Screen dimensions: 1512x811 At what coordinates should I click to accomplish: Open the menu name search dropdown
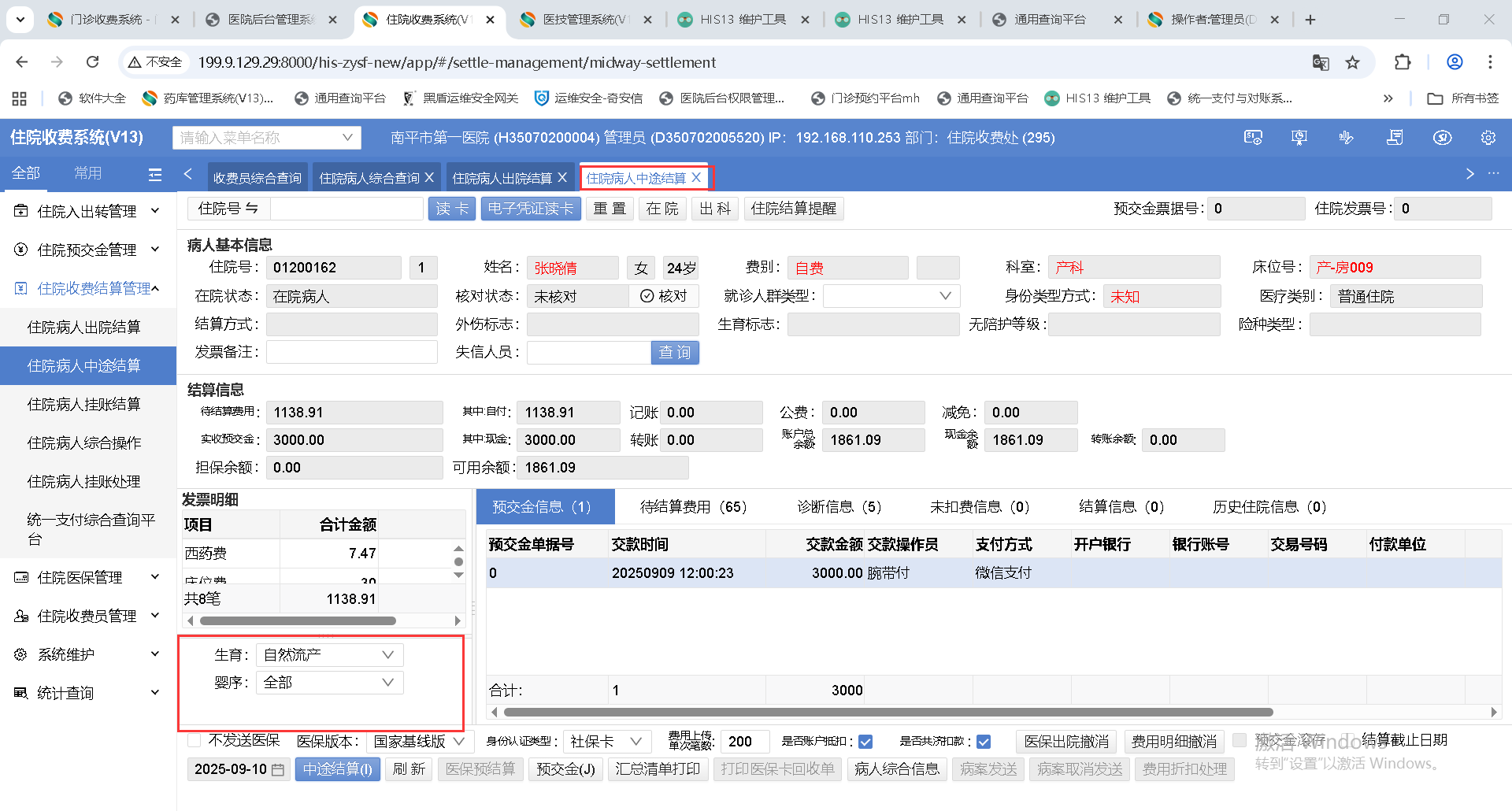pos(266,138)
